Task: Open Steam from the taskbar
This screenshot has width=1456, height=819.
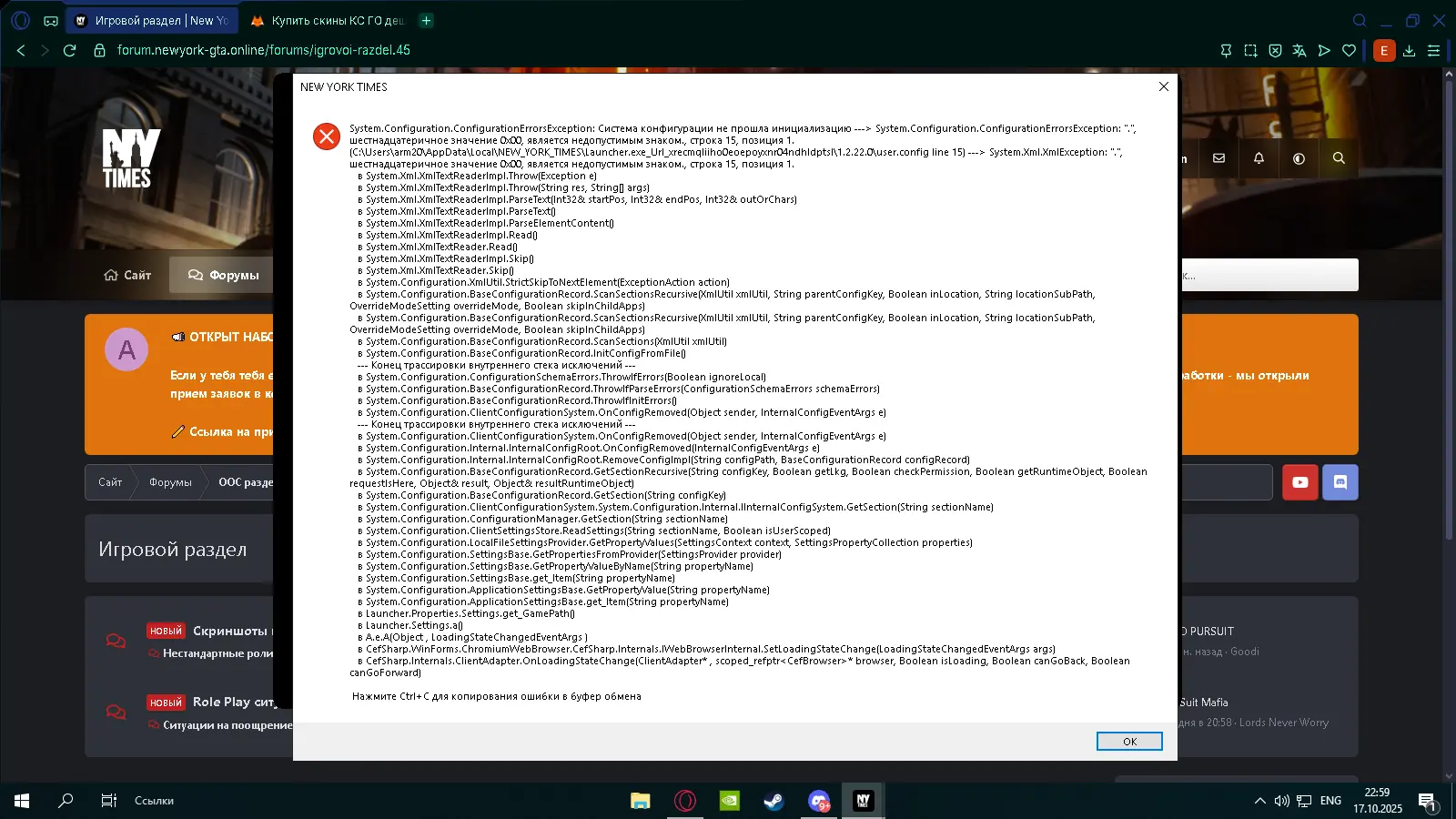Action: [773, 801]
